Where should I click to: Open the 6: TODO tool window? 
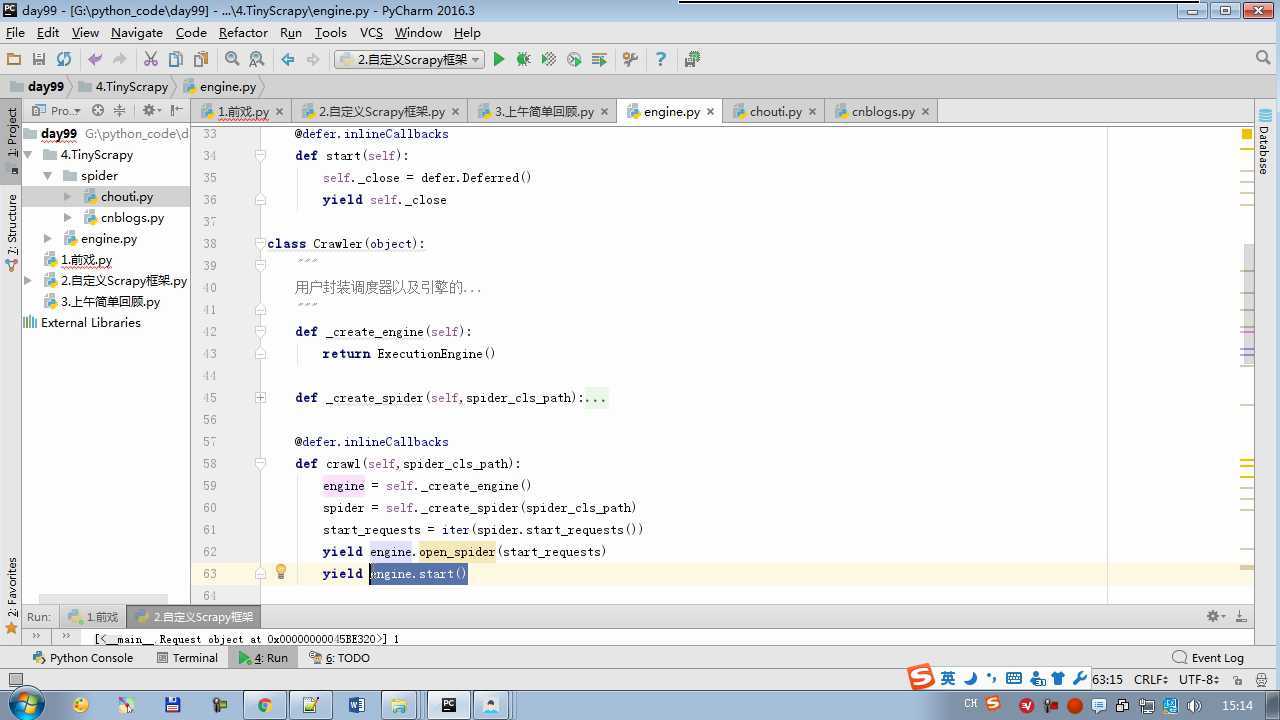(339, 658)
